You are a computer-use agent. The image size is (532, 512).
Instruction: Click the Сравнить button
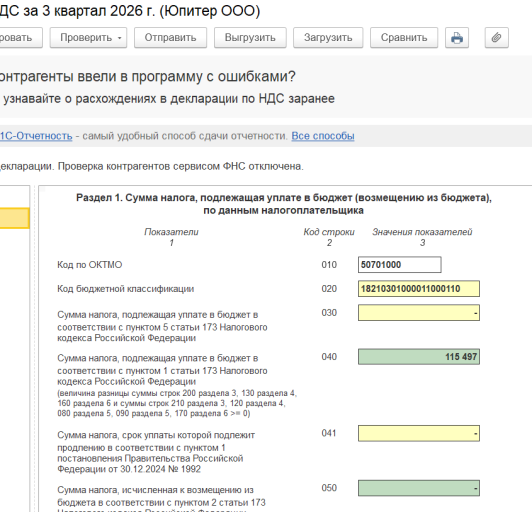[404, 38]
